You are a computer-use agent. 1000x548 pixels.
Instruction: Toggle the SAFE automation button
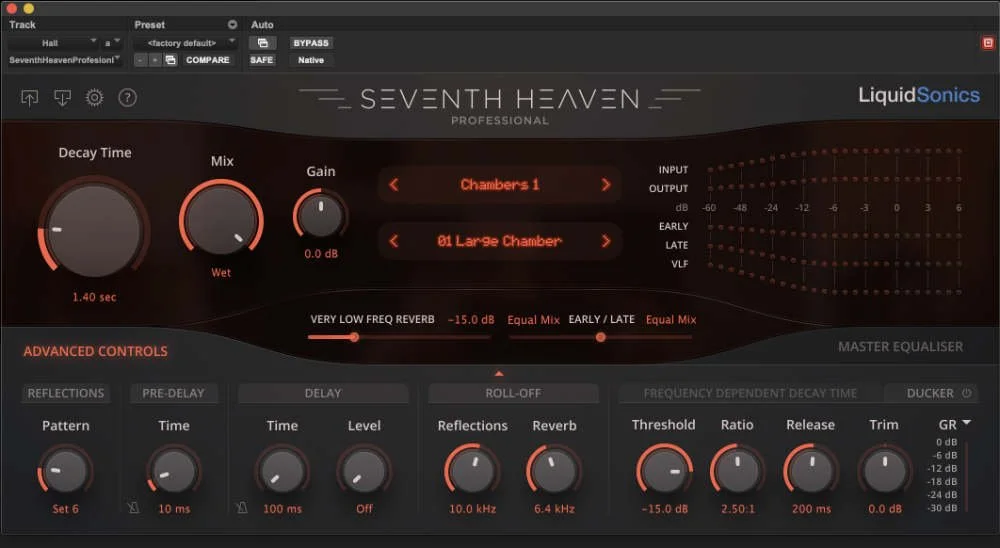coord(261,60)
